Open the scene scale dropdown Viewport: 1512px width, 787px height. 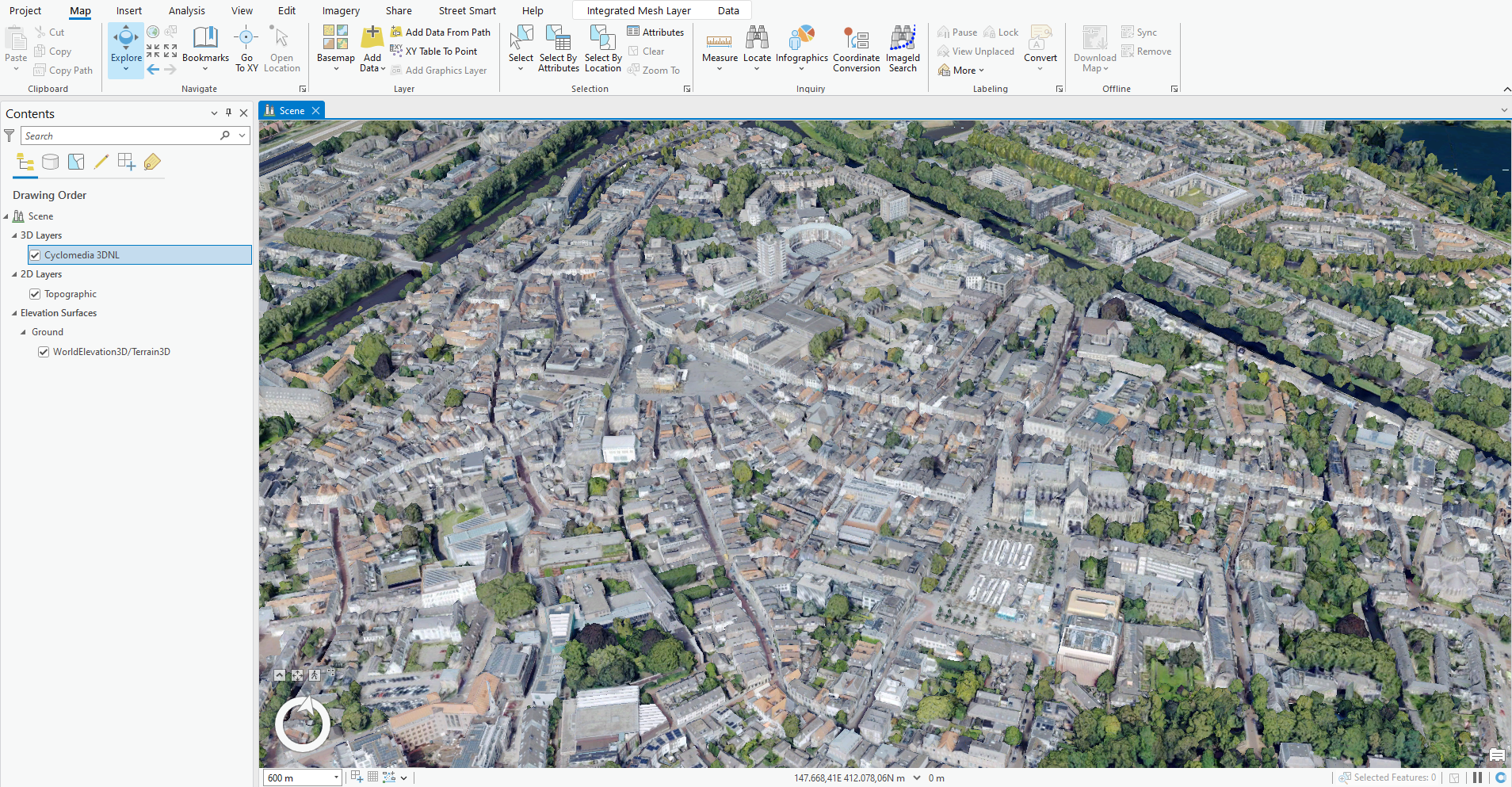click(x=337, y=777)
